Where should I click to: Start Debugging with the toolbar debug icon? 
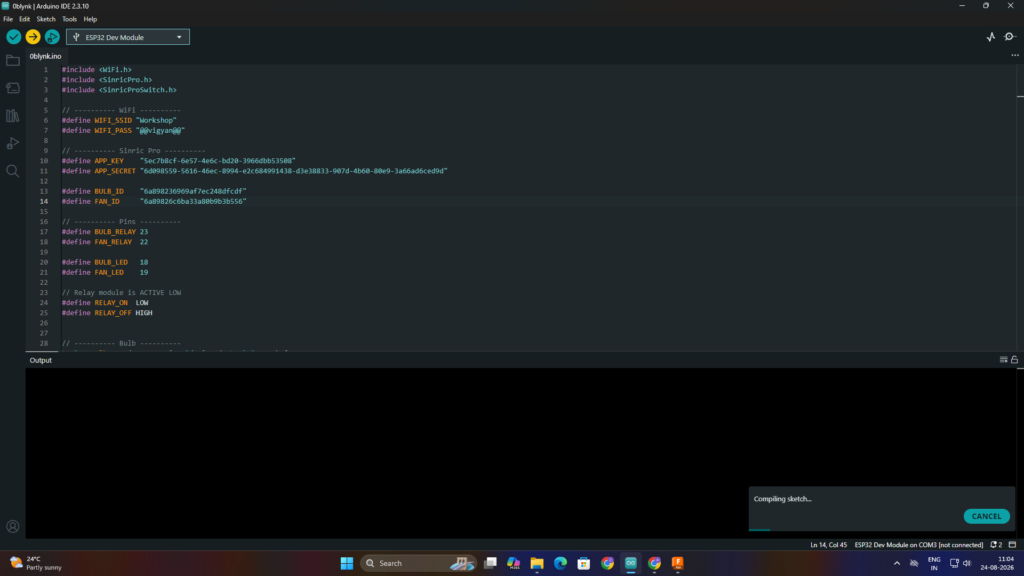point(52,37)
